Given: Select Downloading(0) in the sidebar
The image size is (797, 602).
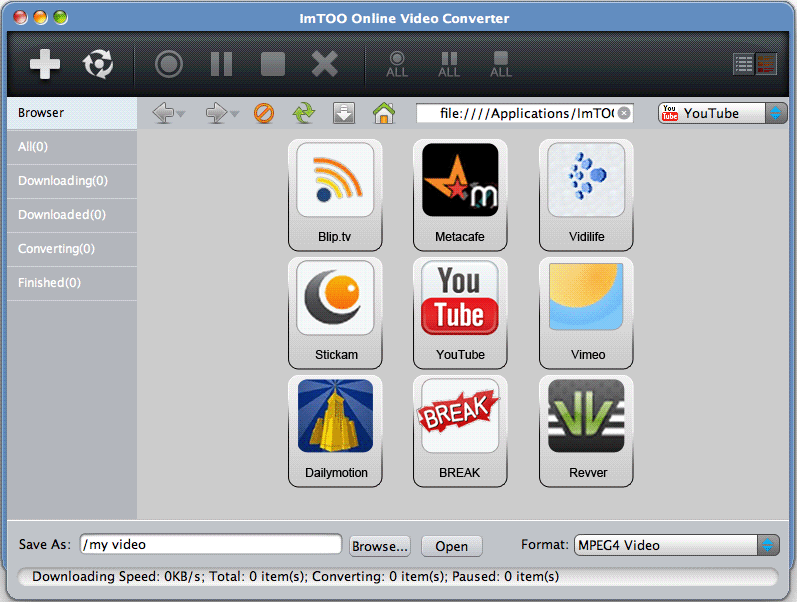Looking at the screenshot, I should tap(72, 181).
